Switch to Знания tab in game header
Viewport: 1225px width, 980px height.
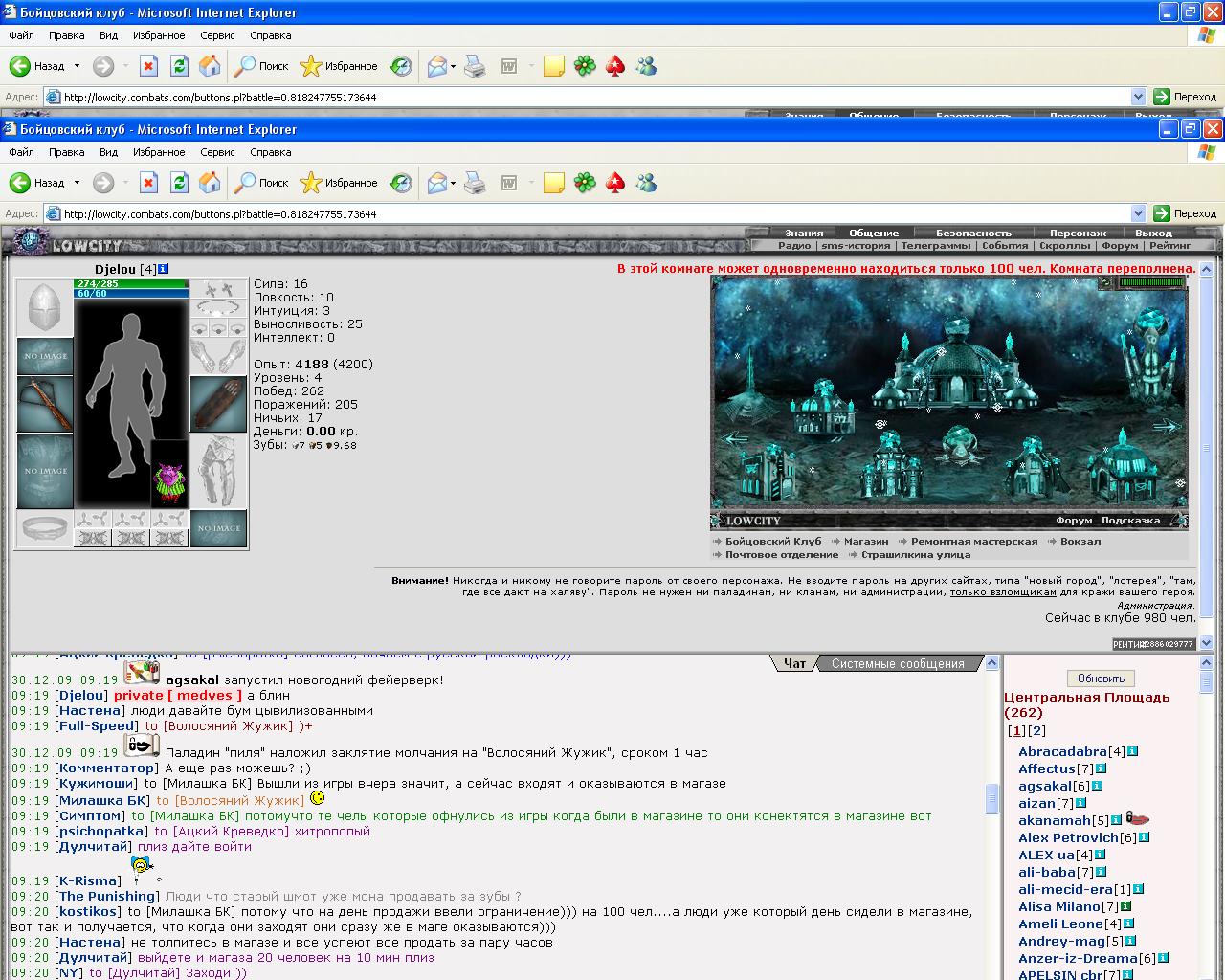click(804, 233)
